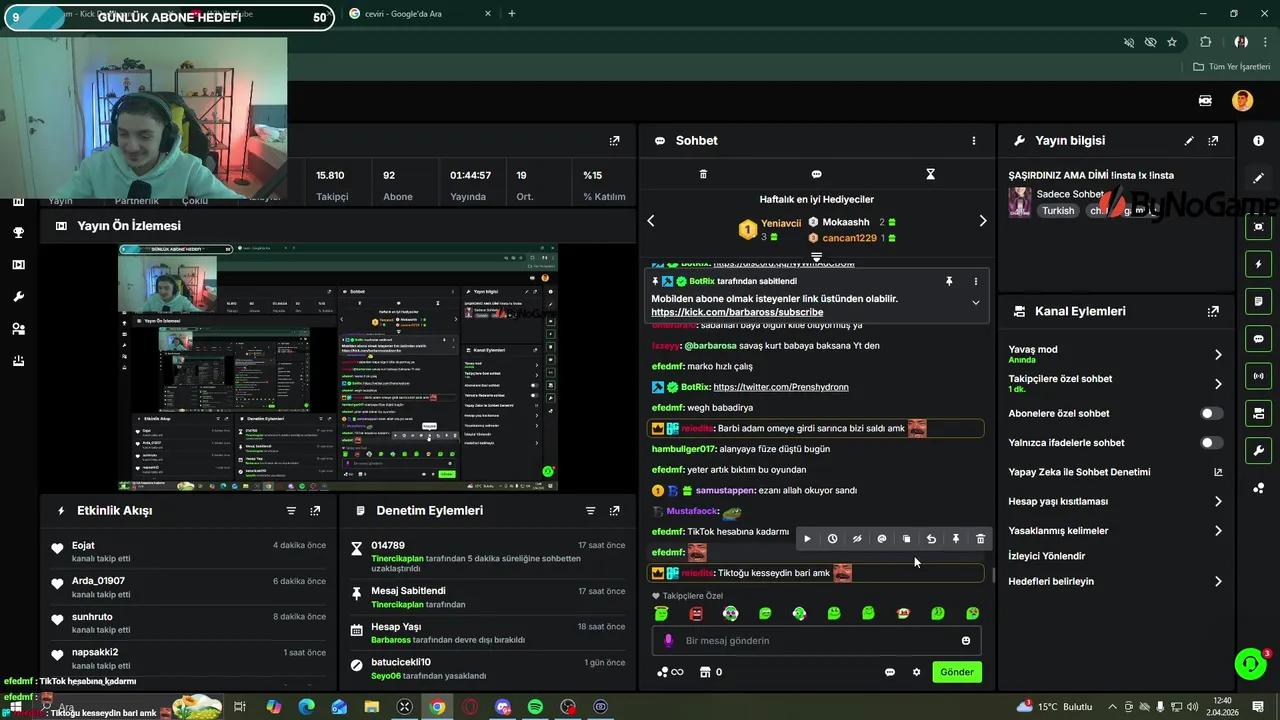1280x720 pixels.
Task: Copy message using the copy icon
Action: 906,539
